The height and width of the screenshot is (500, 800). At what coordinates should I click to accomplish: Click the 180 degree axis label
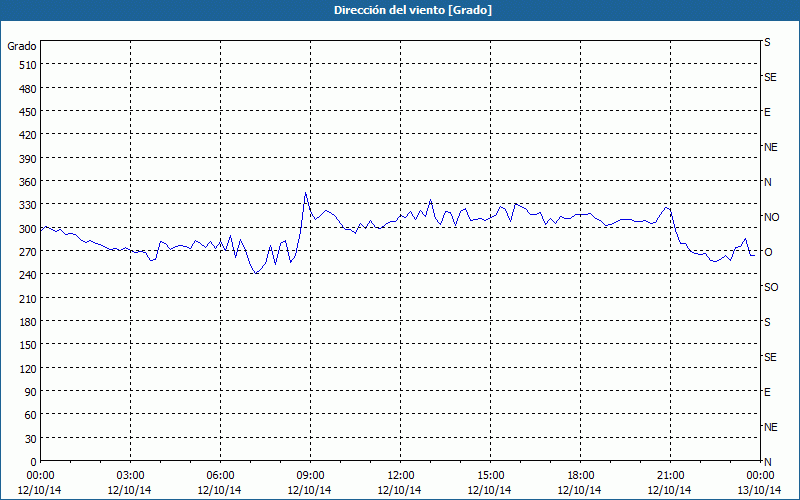pos(28,322)
